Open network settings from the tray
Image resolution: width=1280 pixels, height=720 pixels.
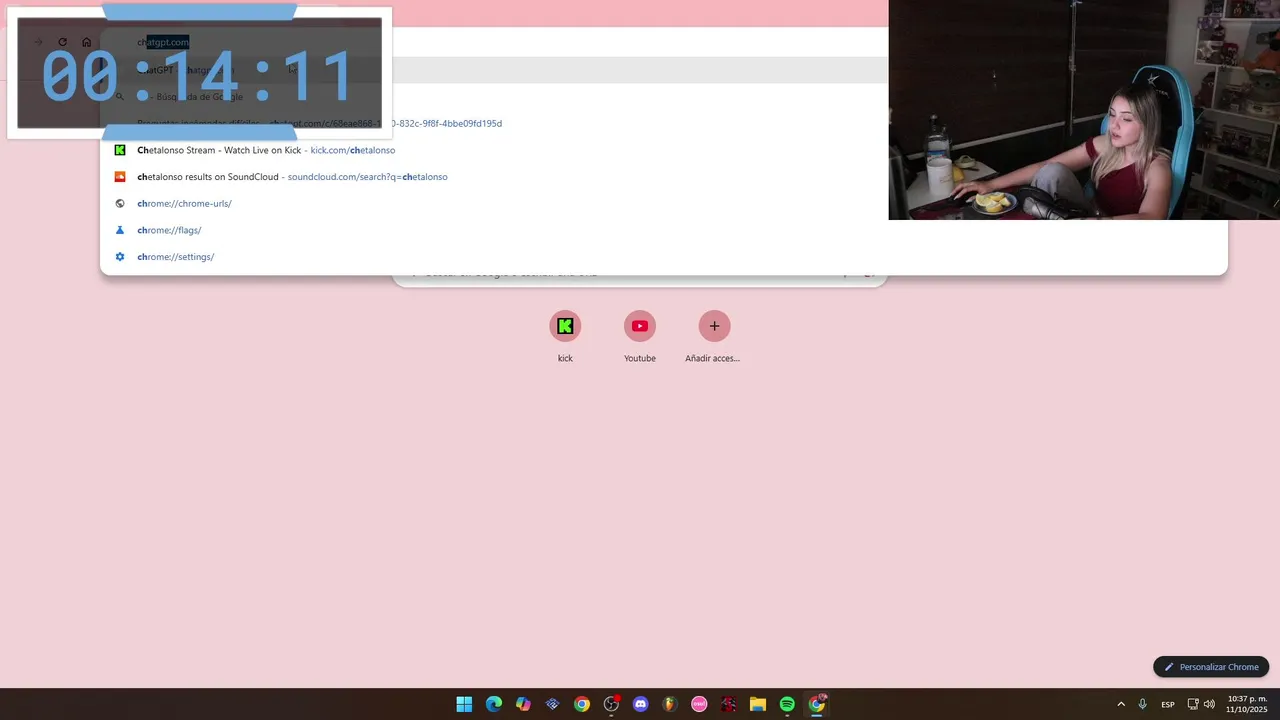click(x=1193, y=704)
